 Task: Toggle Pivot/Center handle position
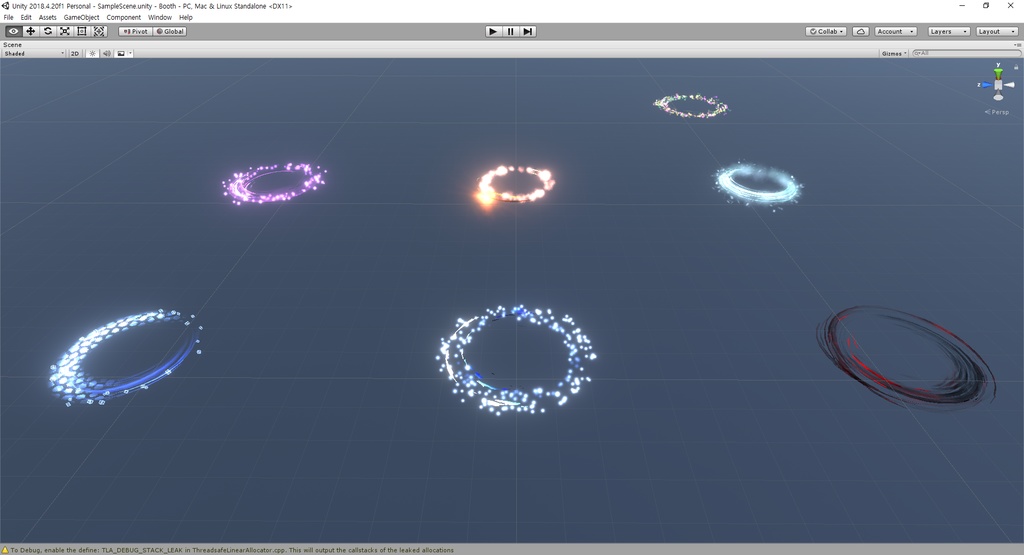135,31
